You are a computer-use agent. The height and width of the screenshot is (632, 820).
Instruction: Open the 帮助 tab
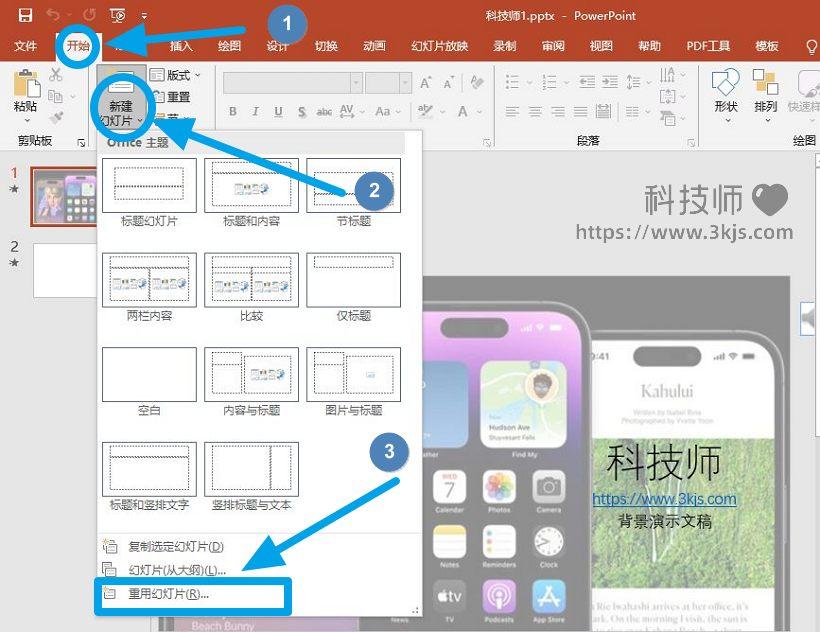(649, 46)
